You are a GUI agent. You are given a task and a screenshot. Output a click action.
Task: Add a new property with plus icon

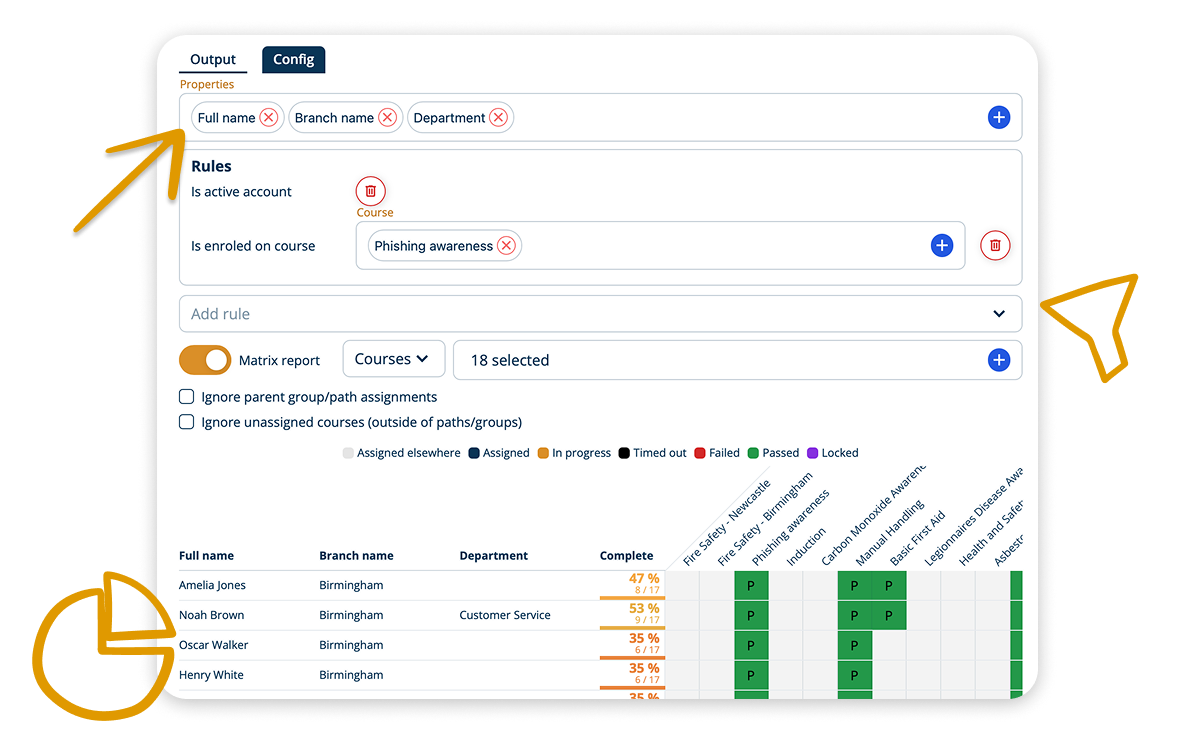(x=998, y=118)
